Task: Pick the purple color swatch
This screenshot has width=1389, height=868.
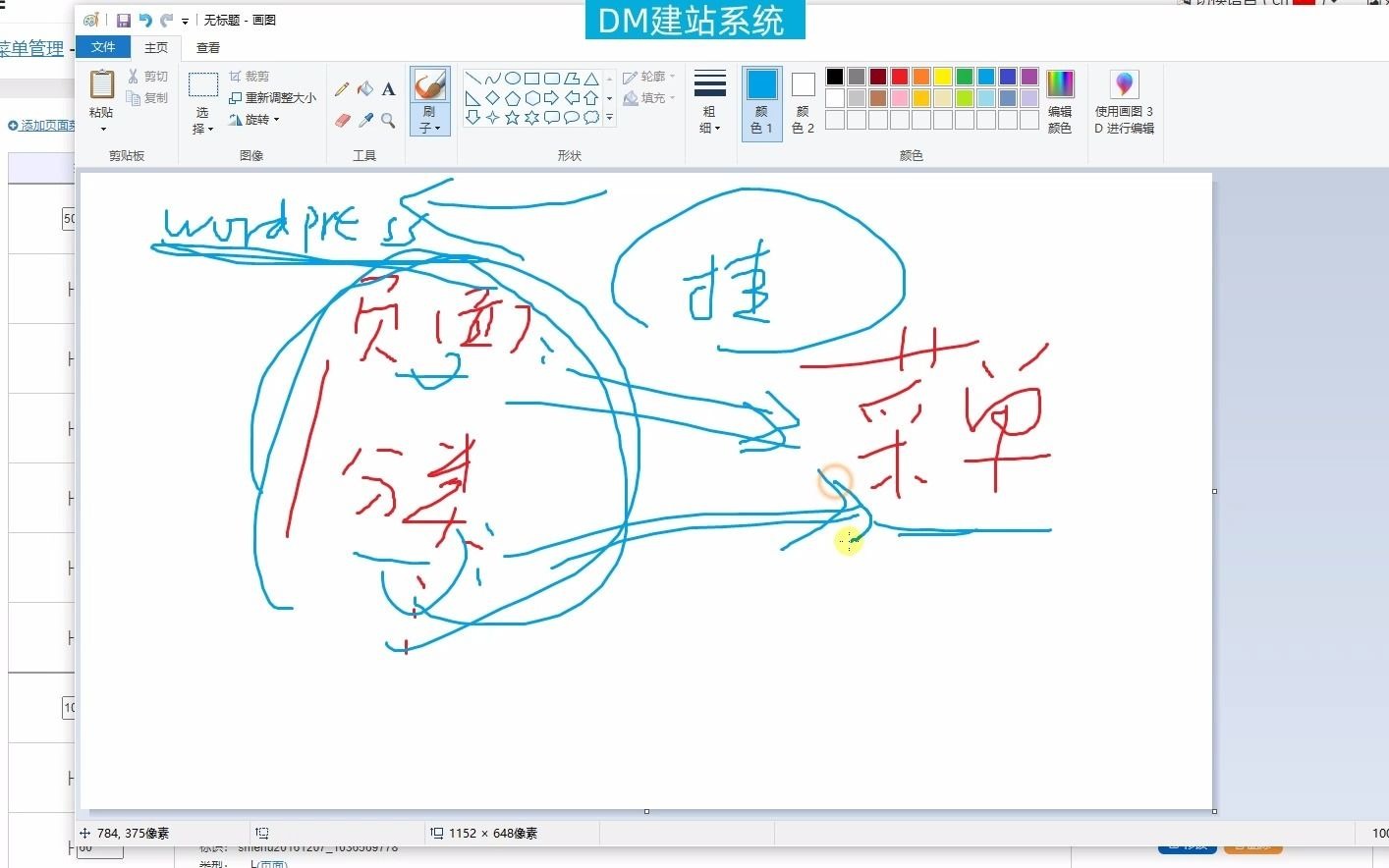Action: coord(1029,77)
